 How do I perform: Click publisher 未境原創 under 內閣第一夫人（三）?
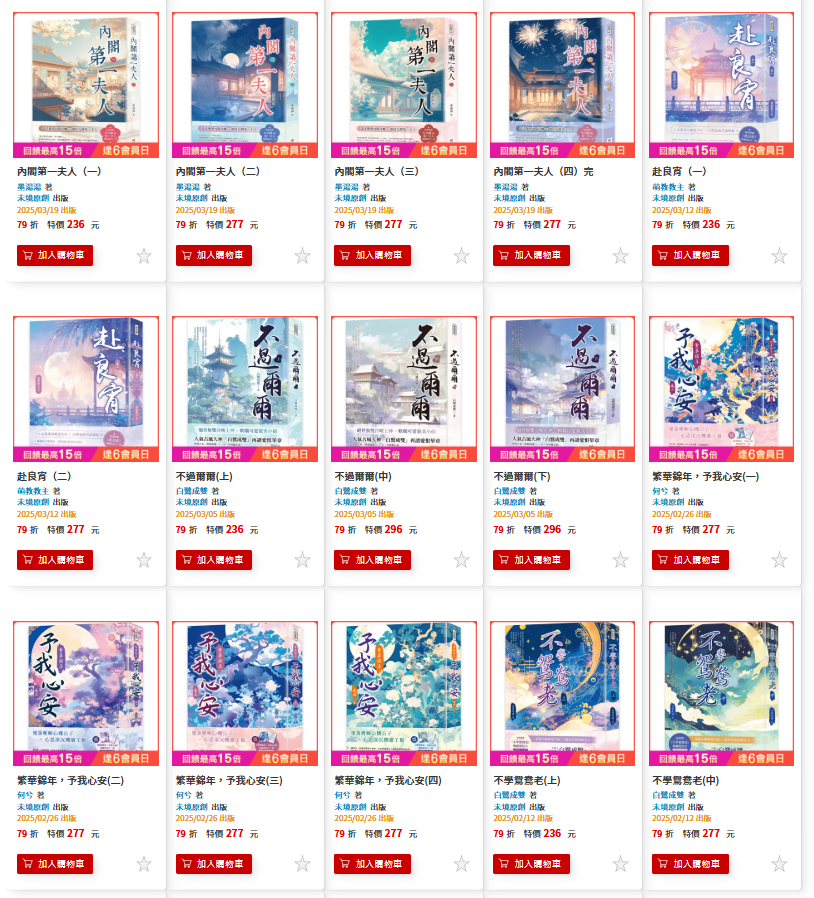click(350, 198)
